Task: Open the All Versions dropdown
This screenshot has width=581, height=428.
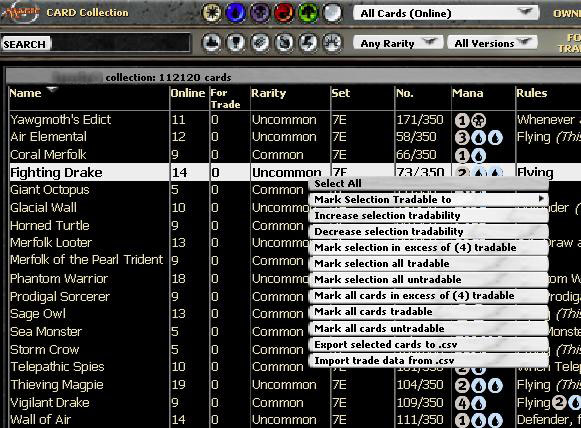Action: (492, 43)
